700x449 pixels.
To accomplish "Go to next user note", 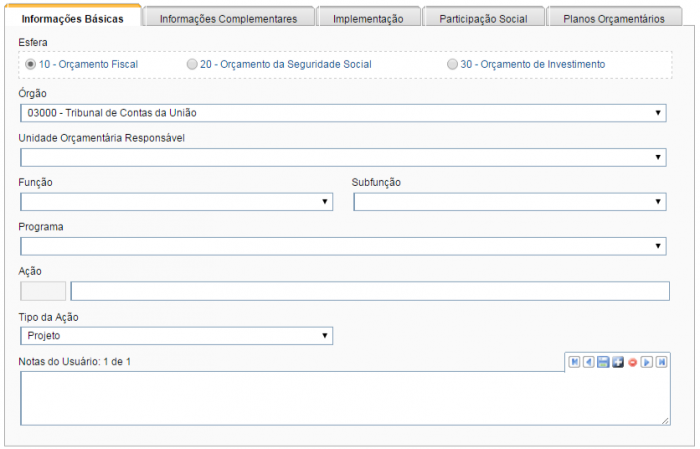I will point(647,362).
